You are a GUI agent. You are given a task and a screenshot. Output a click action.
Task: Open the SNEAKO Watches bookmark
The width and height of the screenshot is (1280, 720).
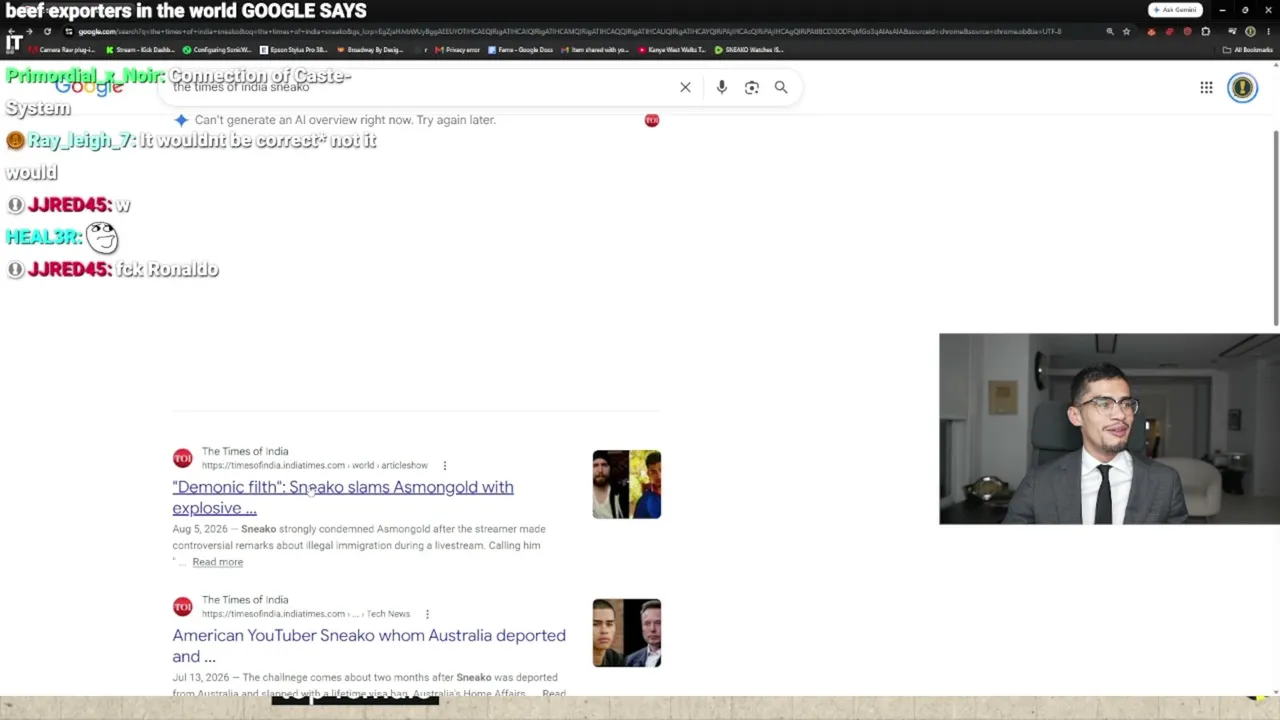(749, 50)
